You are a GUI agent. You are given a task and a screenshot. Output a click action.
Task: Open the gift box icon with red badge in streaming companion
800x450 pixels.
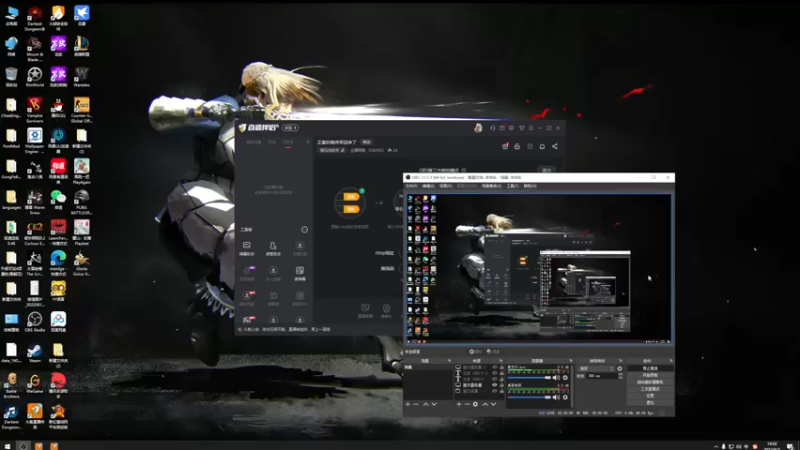pos(506,146)
